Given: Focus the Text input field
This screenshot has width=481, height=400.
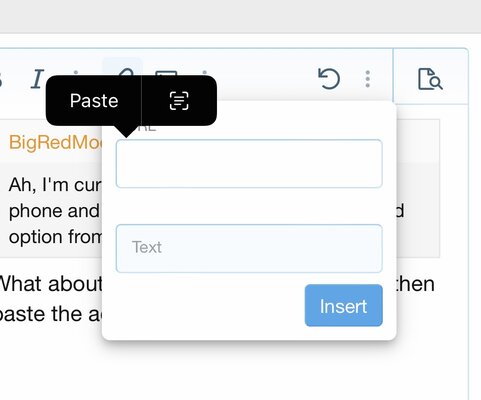Looking at the screenshot, I should point(249,248).
